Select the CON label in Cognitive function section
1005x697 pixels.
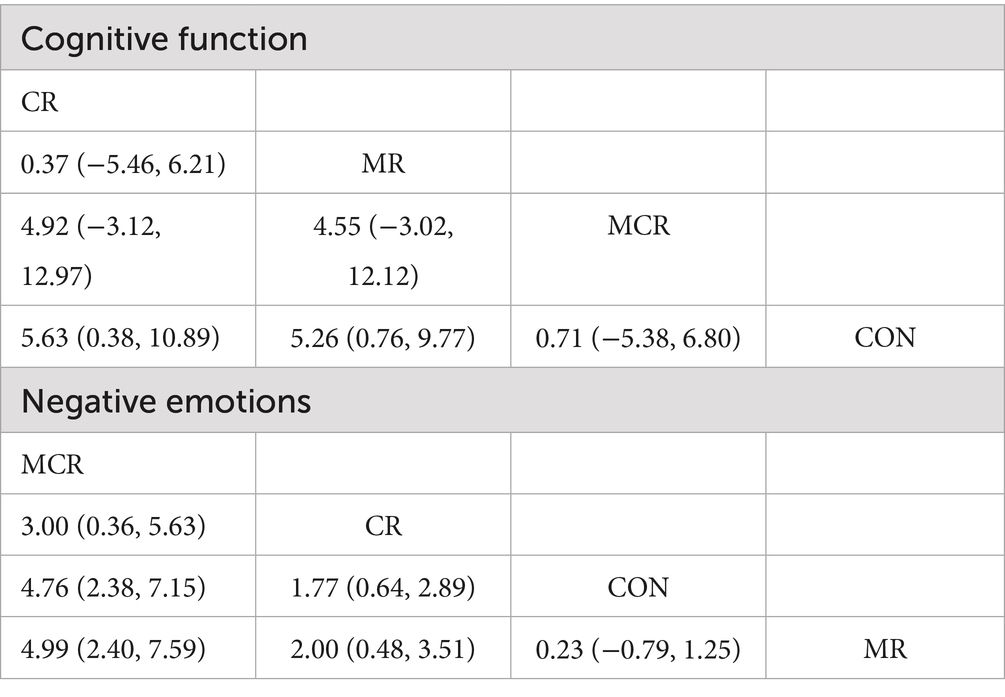pyautogui.click(x=886, y=337)
